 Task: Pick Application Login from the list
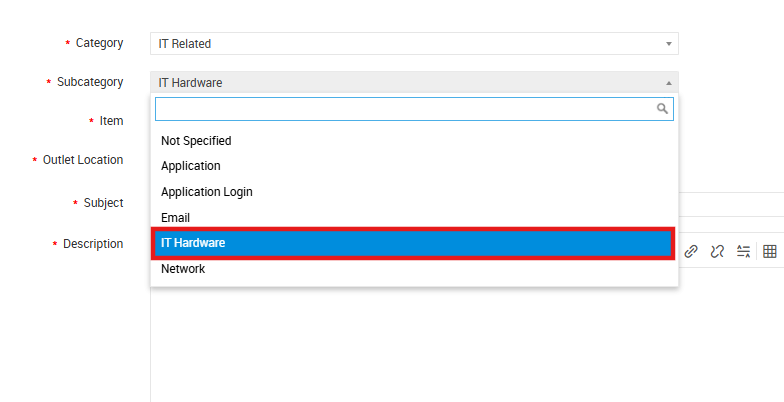[207, 192]
